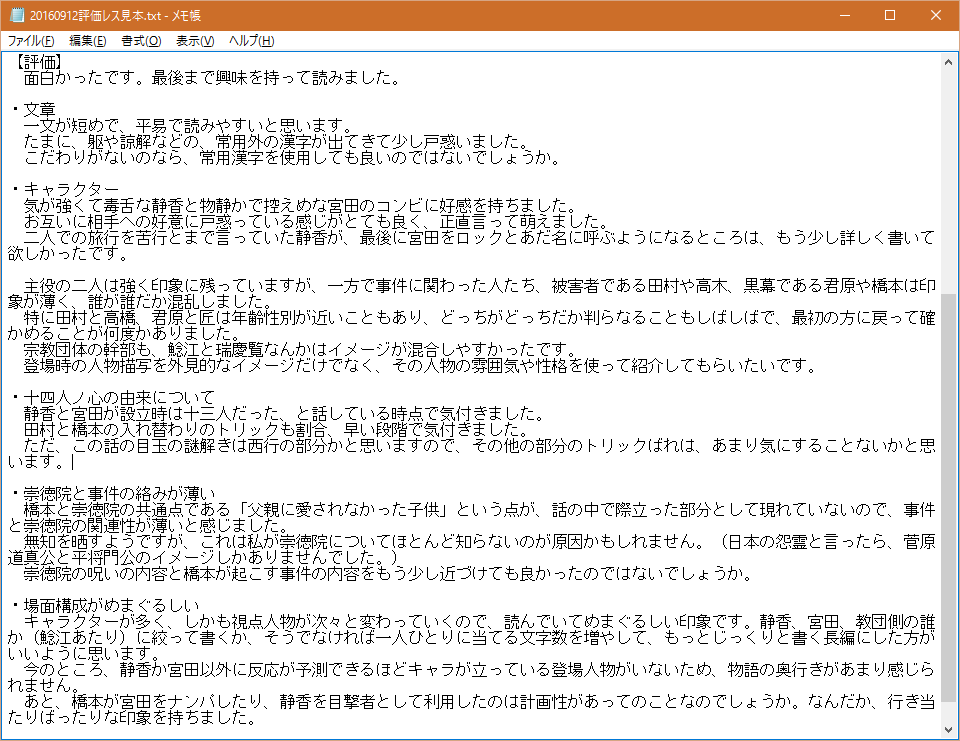Click line starting こだわりがないのなら

pos(293,158)
